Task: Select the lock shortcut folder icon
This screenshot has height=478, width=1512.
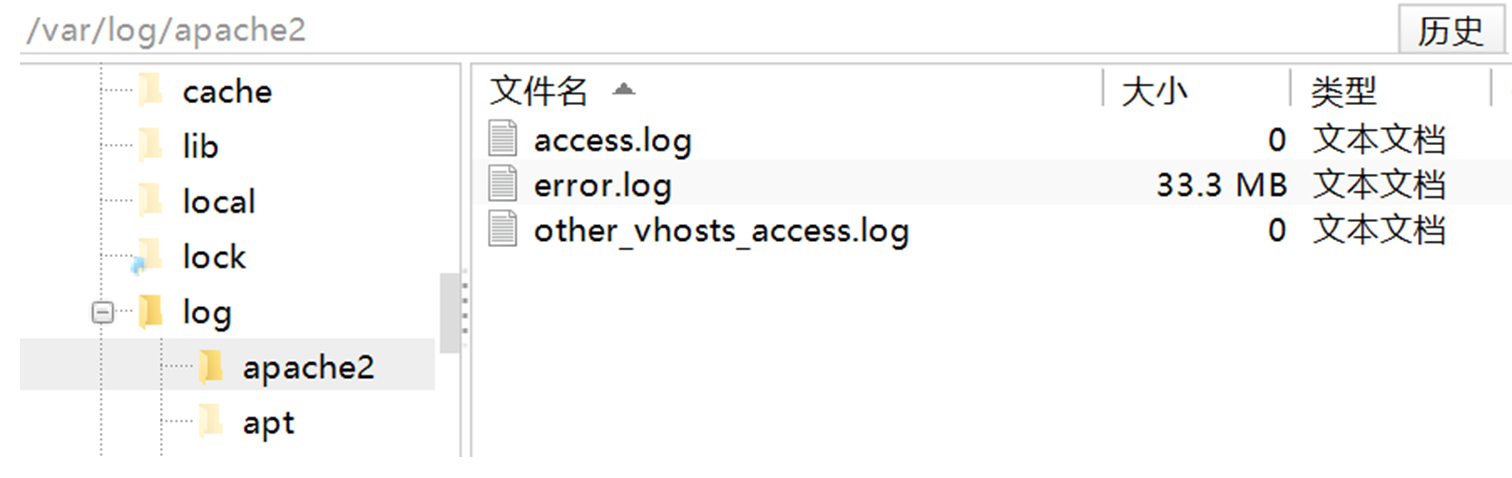Action: coord(148,257)
